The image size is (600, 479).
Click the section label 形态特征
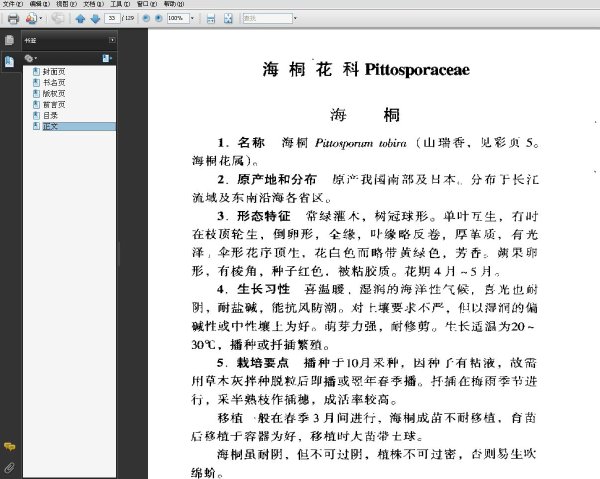click(264, 216)
